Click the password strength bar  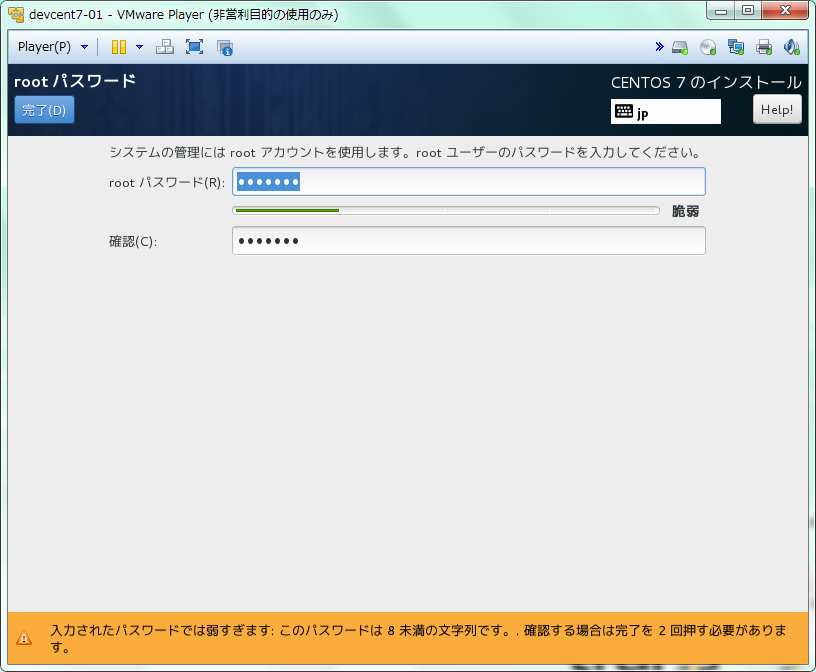click(445, 211)
